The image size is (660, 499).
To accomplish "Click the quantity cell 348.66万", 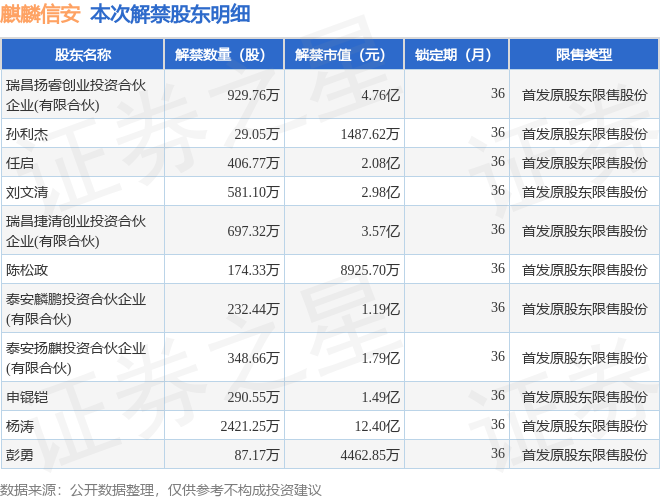I will (253, 358).
